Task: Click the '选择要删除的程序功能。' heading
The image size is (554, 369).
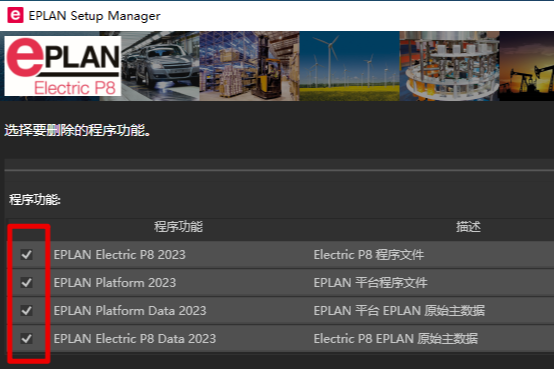Action: point(78,130)
